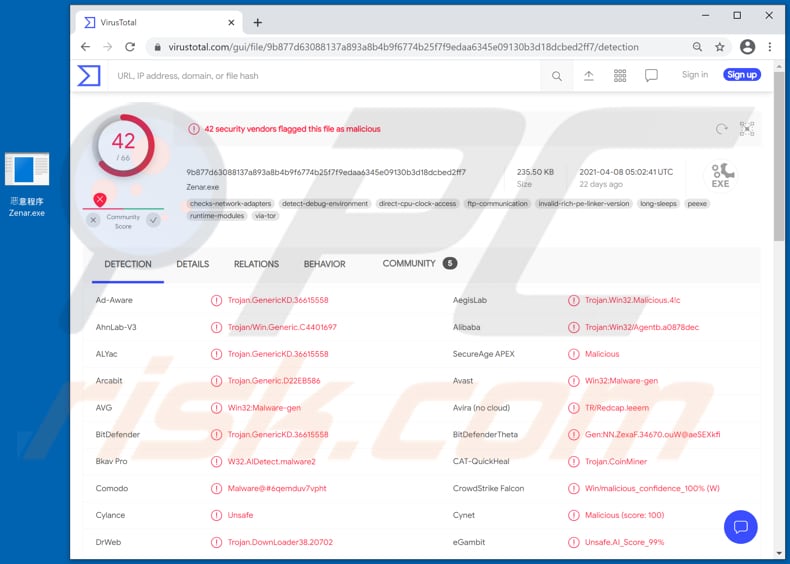Click the EXE file type icon

coord(721,176)
